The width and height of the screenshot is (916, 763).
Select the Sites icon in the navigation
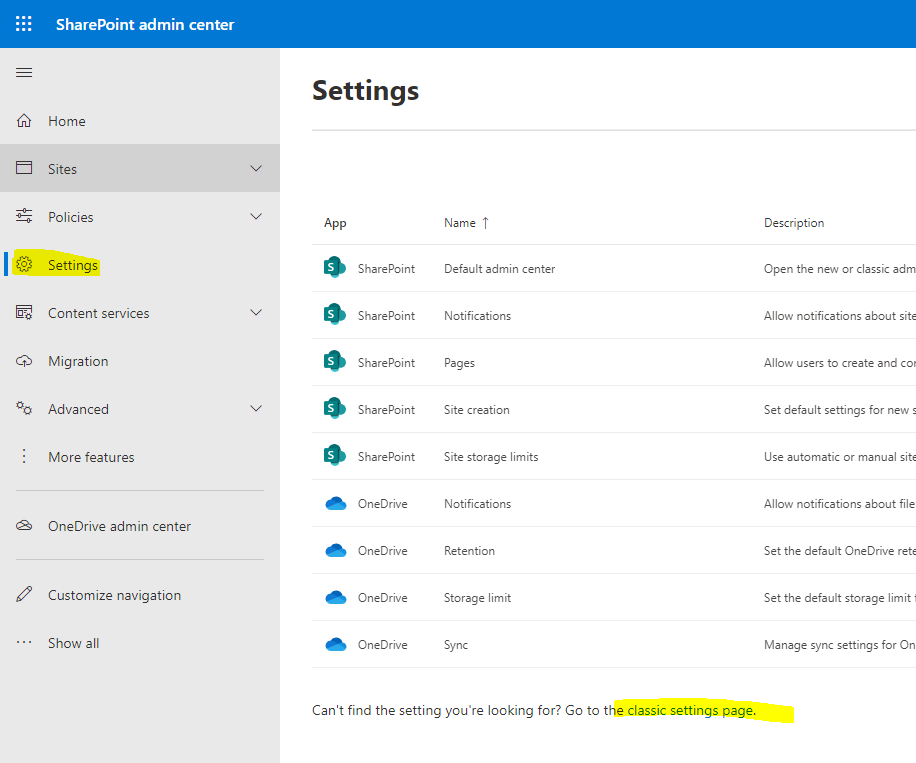[x=24, y=168]
